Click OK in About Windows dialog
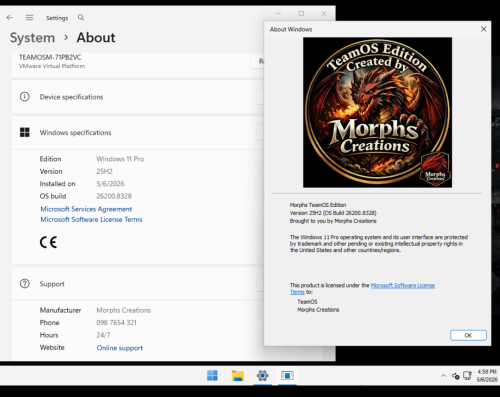This screenshot has width=500, height=397. 468,335
